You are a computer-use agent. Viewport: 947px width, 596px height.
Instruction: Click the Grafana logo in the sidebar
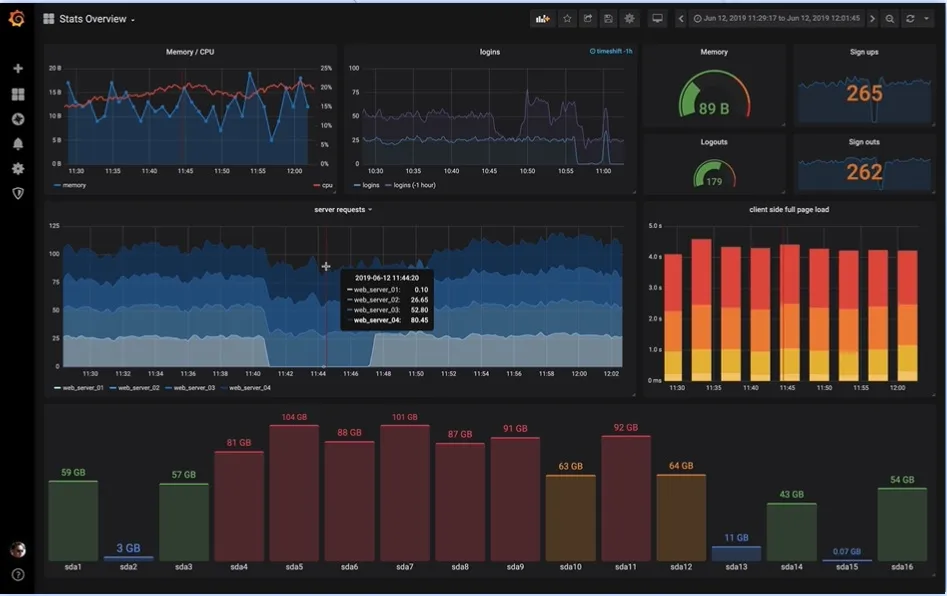coord(17,18)
